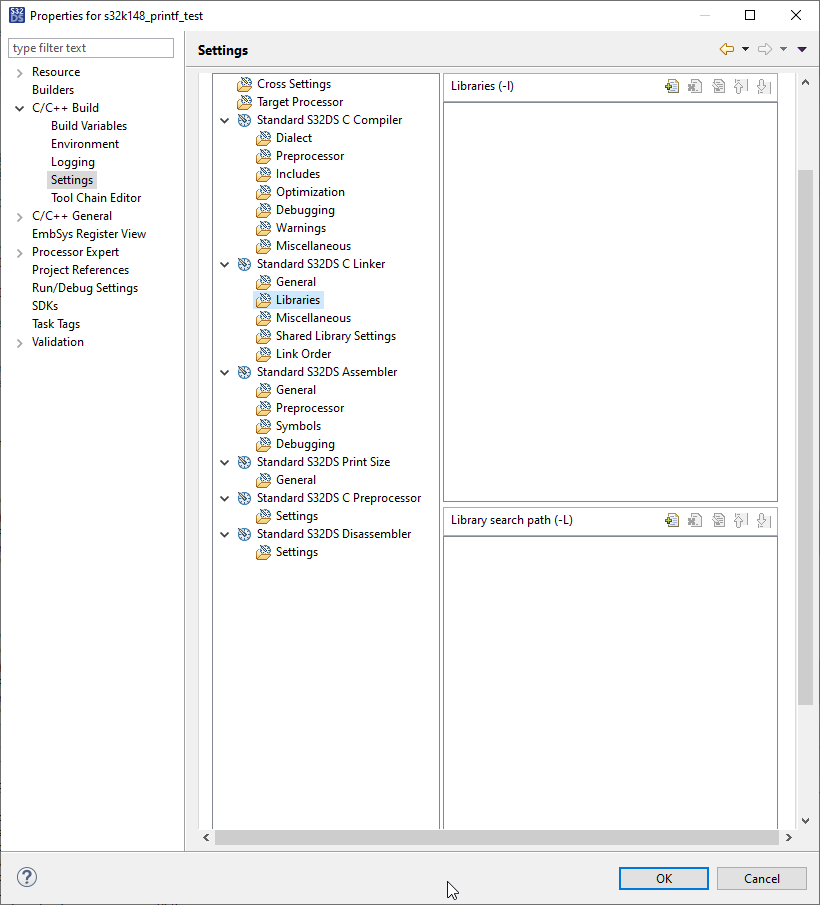Click OK to apply properties
The image size is (820, 905).
(x=664, y=878)
